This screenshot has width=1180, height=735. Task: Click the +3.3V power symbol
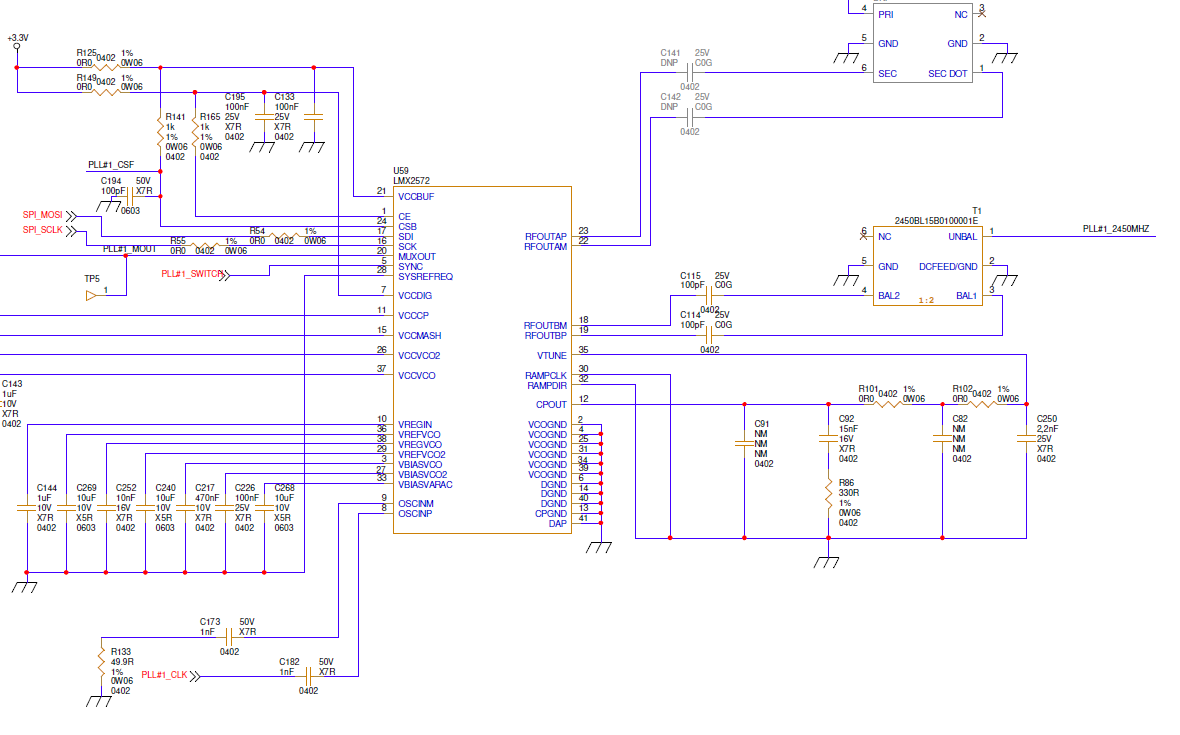(x=17, y=44)
